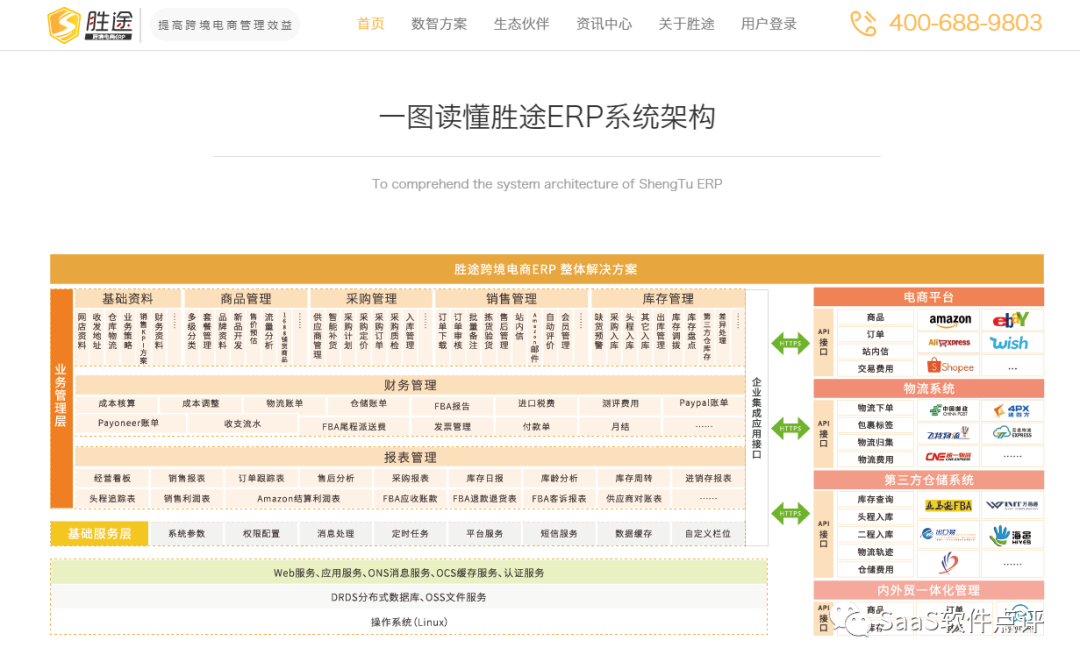Open the 数智方案 menu item
The height and width of the screenshot is (669, 1080).
coord(440,23)
